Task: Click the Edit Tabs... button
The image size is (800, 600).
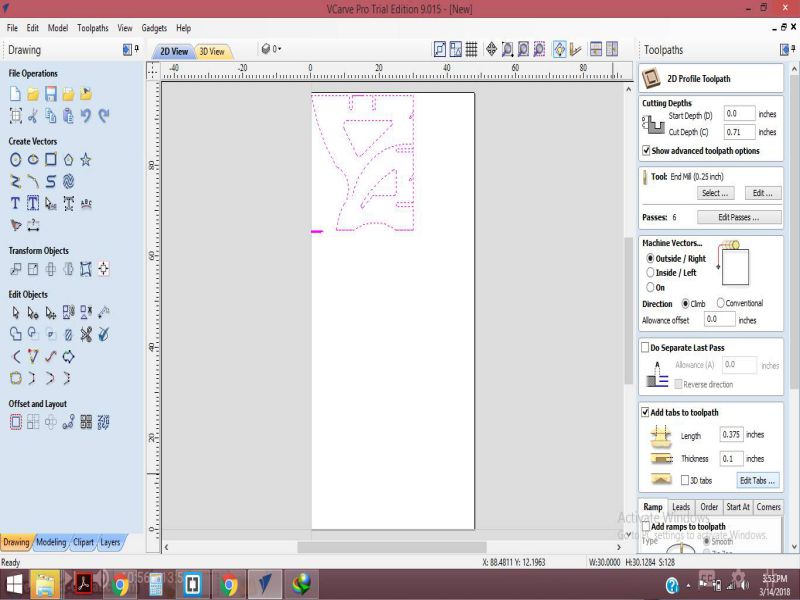Action: pyautogui.click(x=757, y=481)
